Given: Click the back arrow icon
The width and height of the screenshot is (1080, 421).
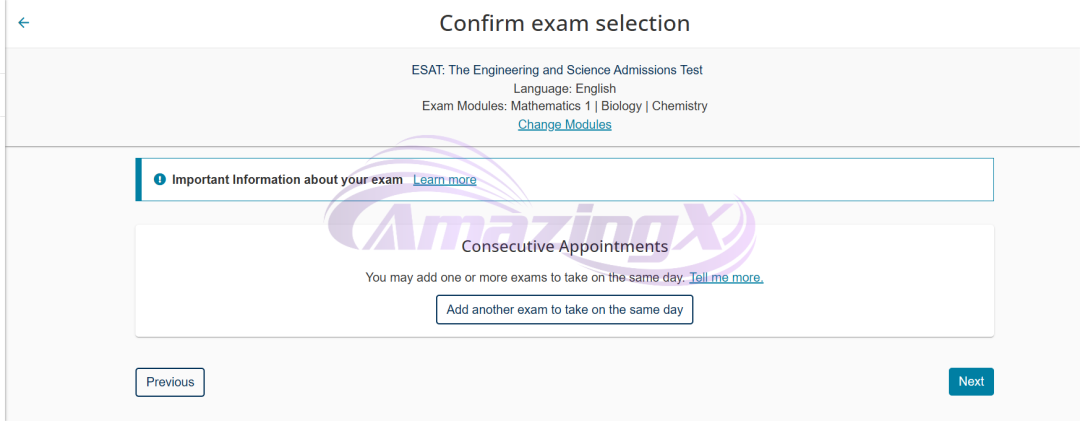Looking at the screenshot, I should (24, 23).
